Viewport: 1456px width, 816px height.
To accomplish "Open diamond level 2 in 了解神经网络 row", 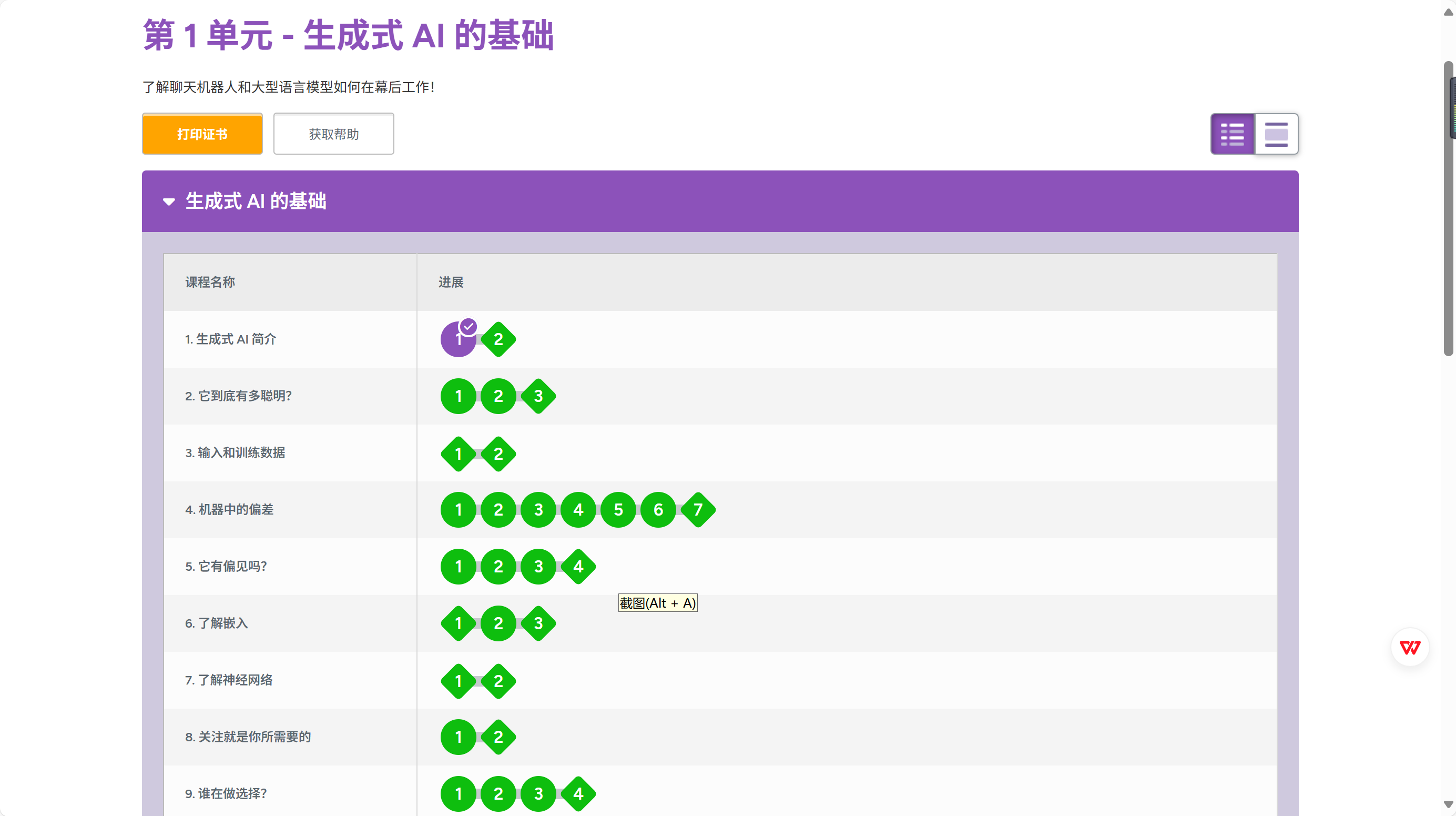I will click(498, 681).
